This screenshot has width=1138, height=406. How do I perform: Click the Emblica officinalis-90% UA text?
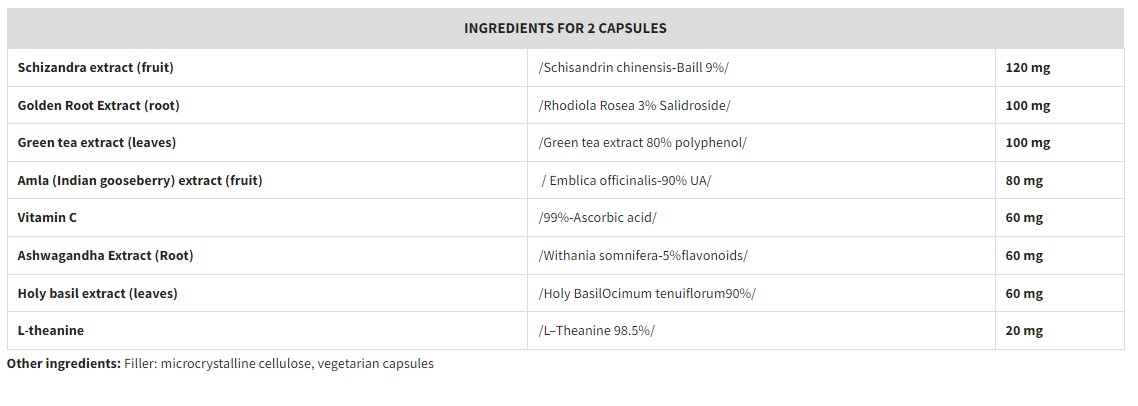(626, 181)
